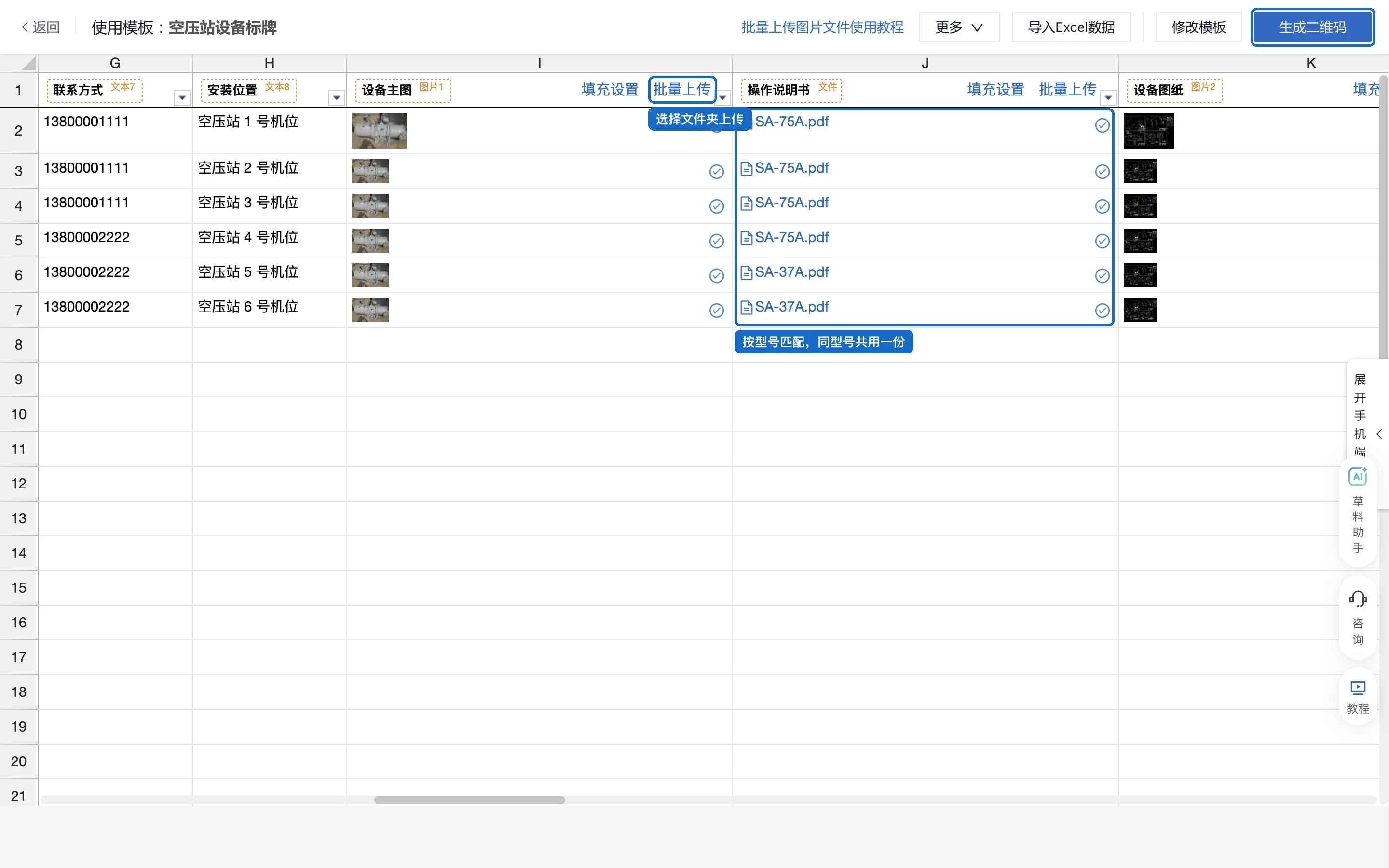Viewport: 1389px width, 868px height.
Task: Open the 批量上传图片文件使用教程 link
Action: 822,27
